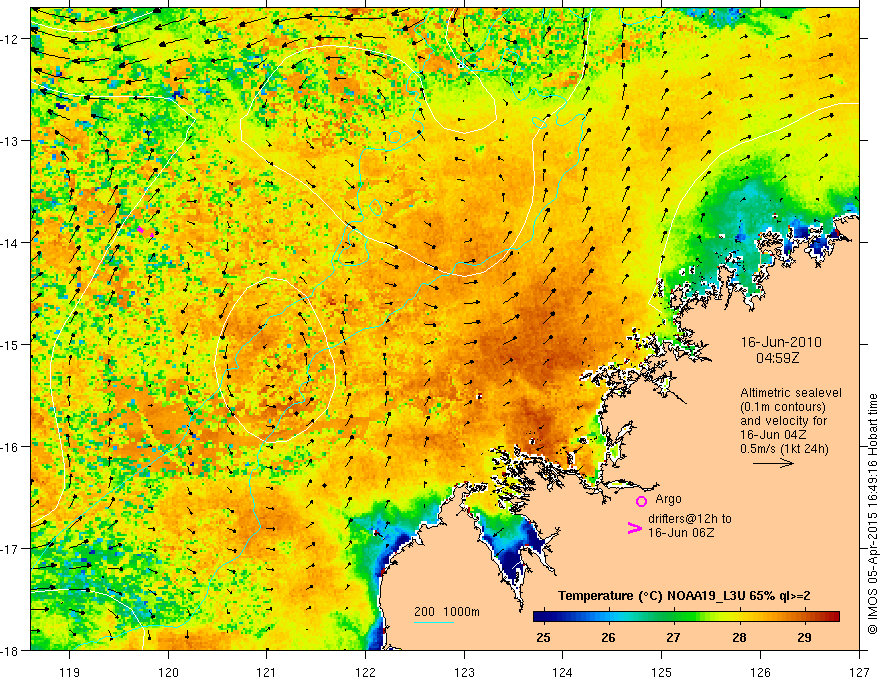The image size is (880, 680).
Task: Click the latitude label -12
Action: pyautogui.click(x=10, y=39)
